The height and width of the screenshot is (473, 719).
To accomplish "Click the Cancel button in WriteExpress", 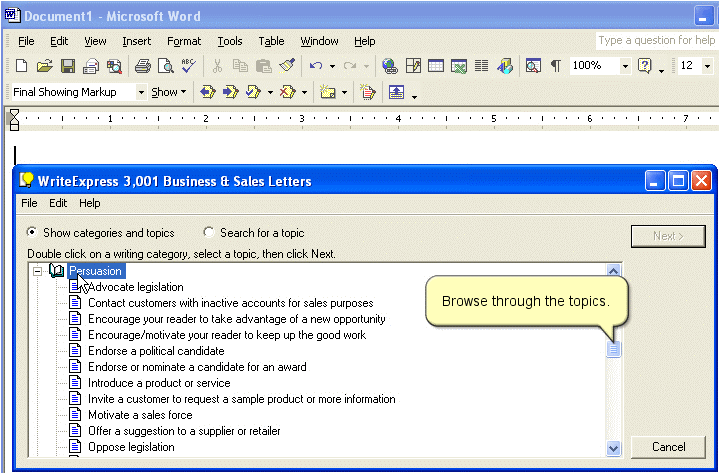I will tap(668, 447).
